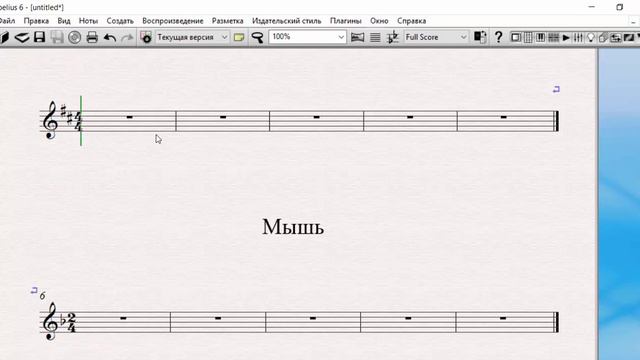The height and width of the screenshot is (360, 640).
Task: Restore down the Sibelius window
Action: point(620,7)
